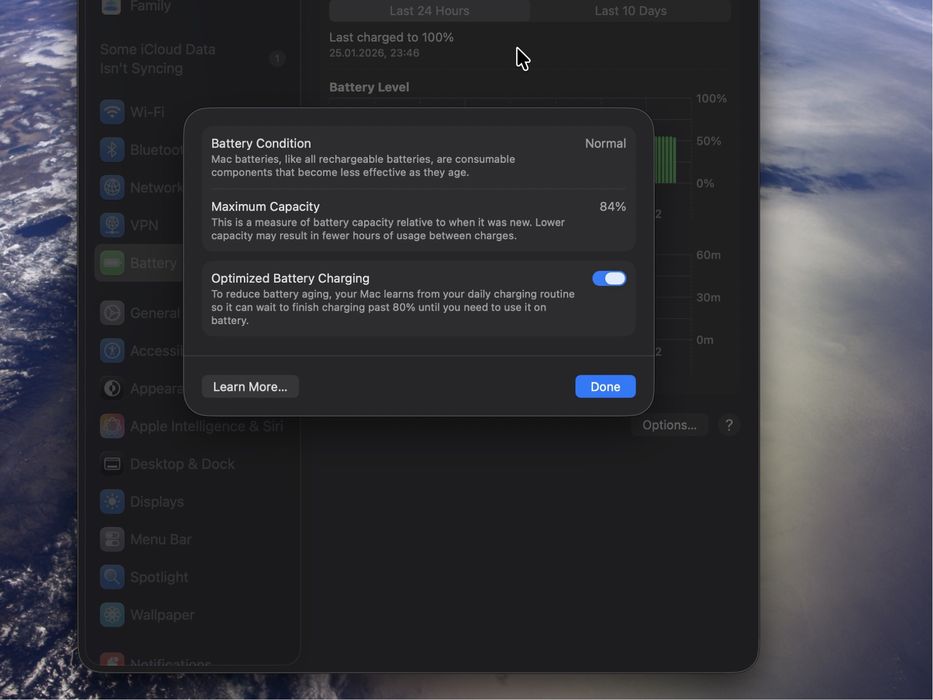Click the 25.01.2026, 23:46 timestamp

pyautogui.click(x=374, y=53)
